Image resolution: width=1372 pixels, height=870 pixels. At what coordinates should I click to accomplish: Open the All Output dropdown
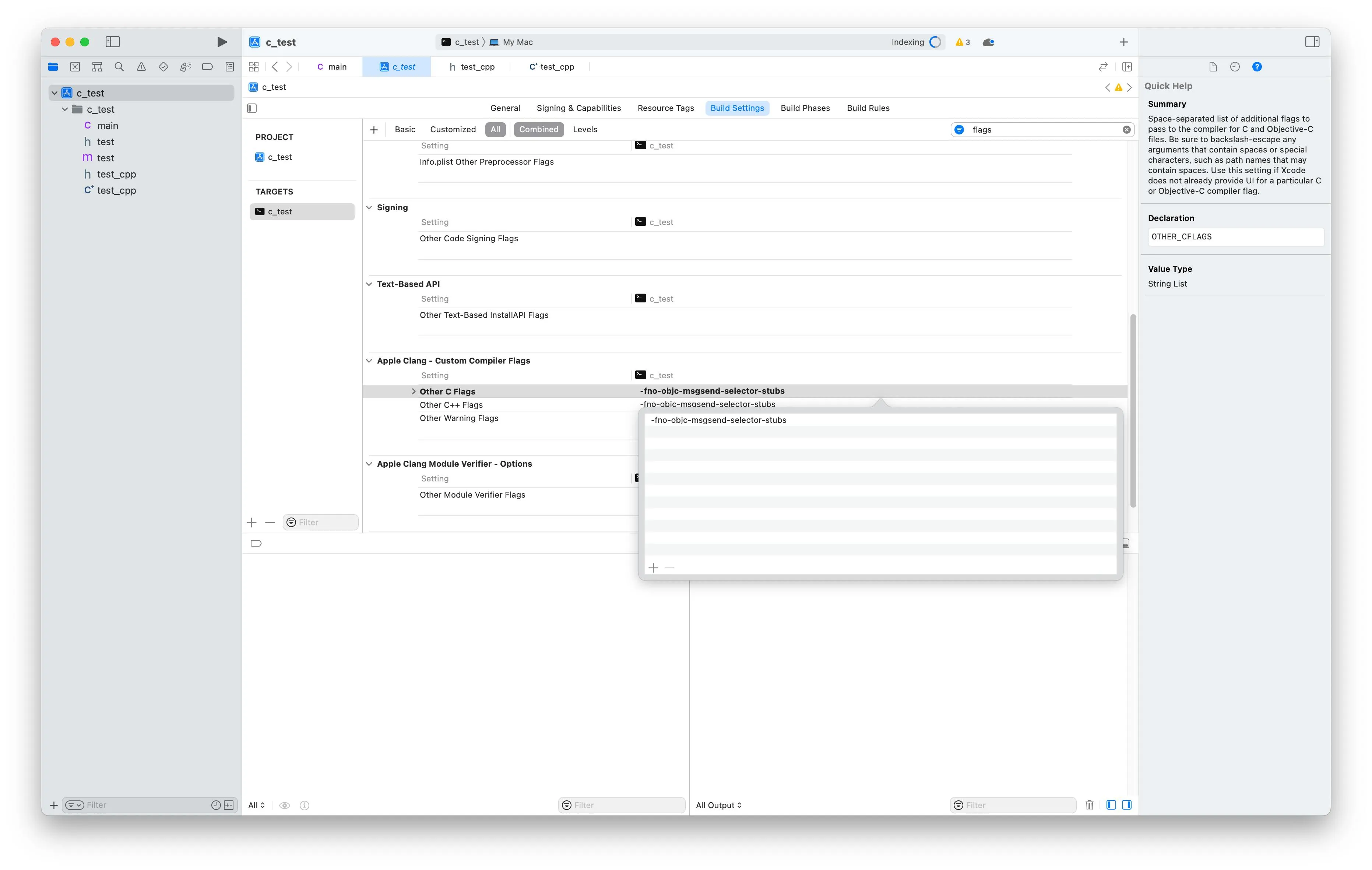(x=718, y=805)
